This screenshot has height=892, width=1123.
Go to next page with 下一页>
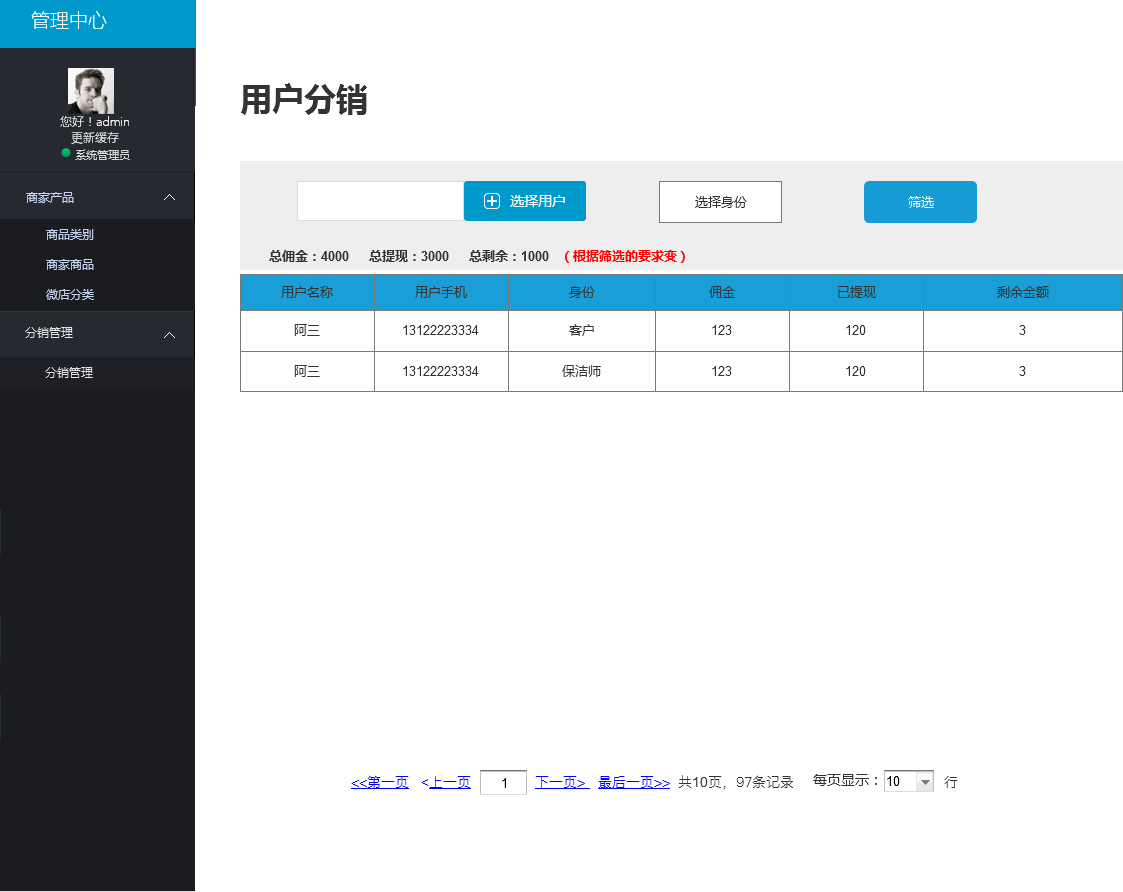tap(561, 783)
